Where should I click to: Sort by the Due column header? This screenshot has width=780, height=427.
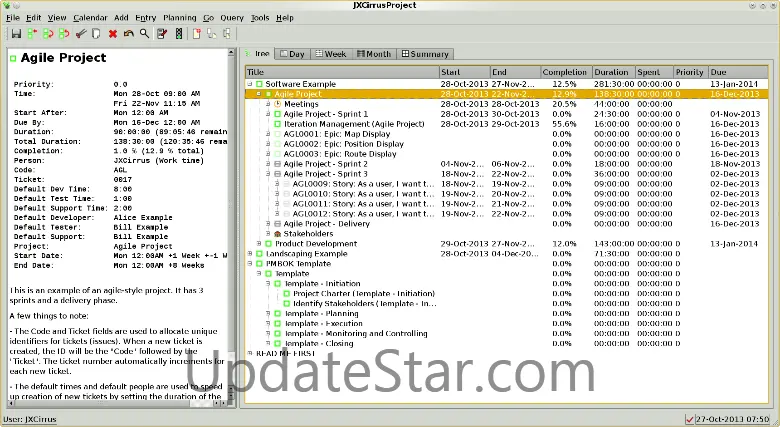tap(738, 72)
